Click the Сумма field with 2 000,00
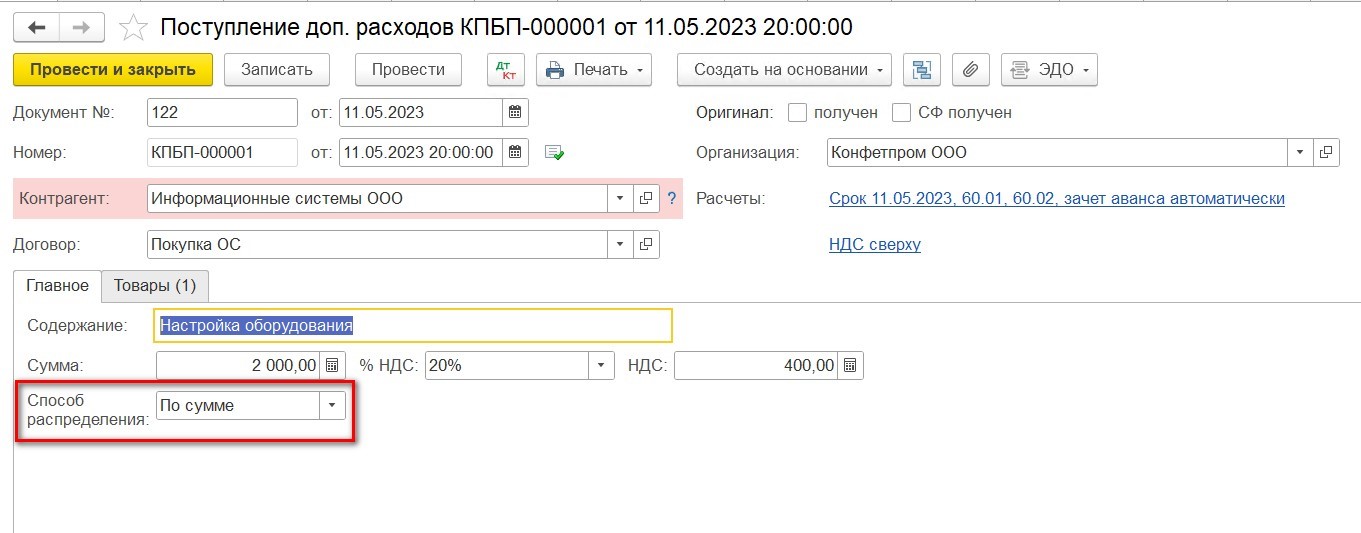 (x=240, y=365)
